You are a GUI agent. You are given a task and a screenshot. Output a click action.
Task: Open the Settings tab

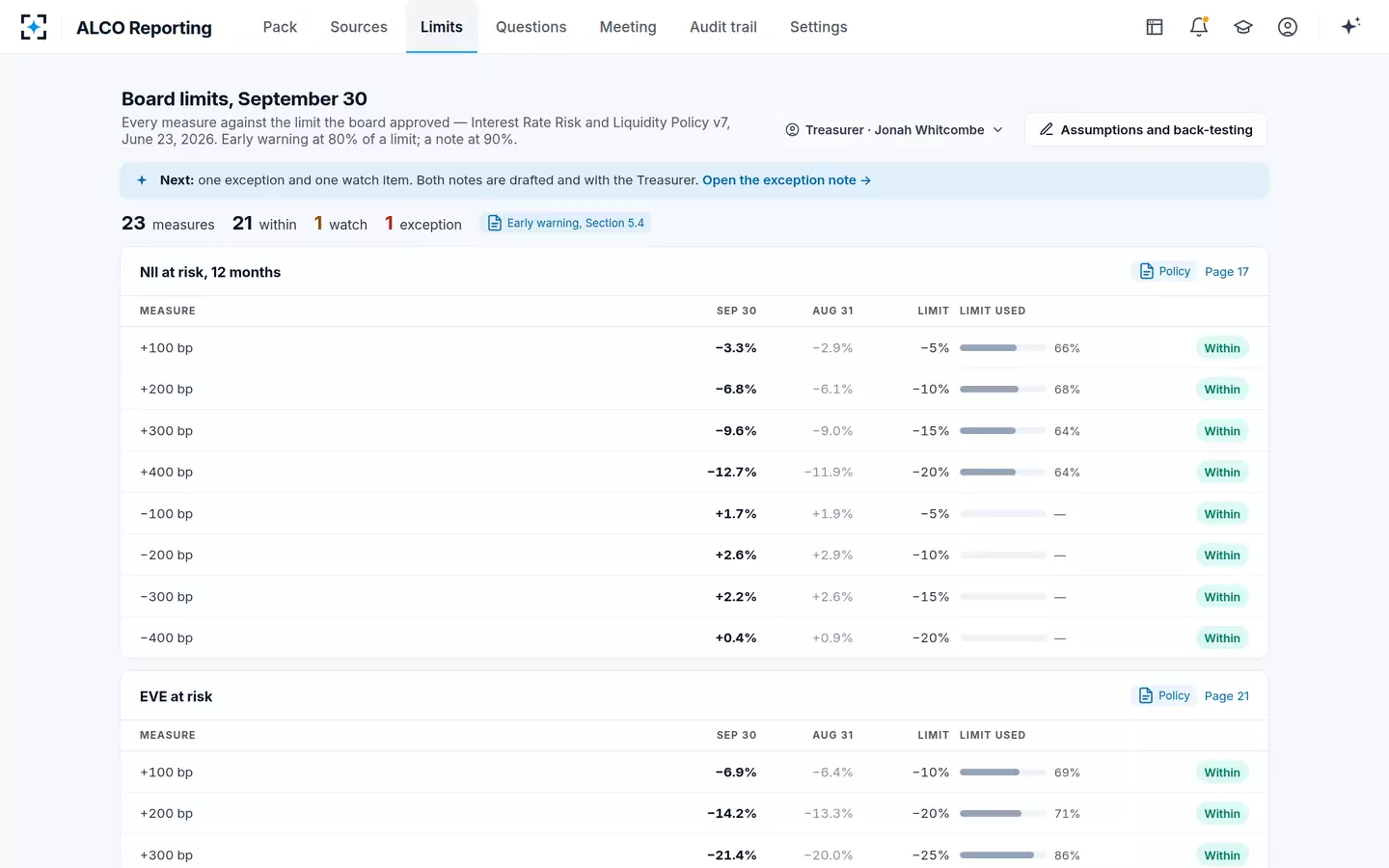coord(819,27)
